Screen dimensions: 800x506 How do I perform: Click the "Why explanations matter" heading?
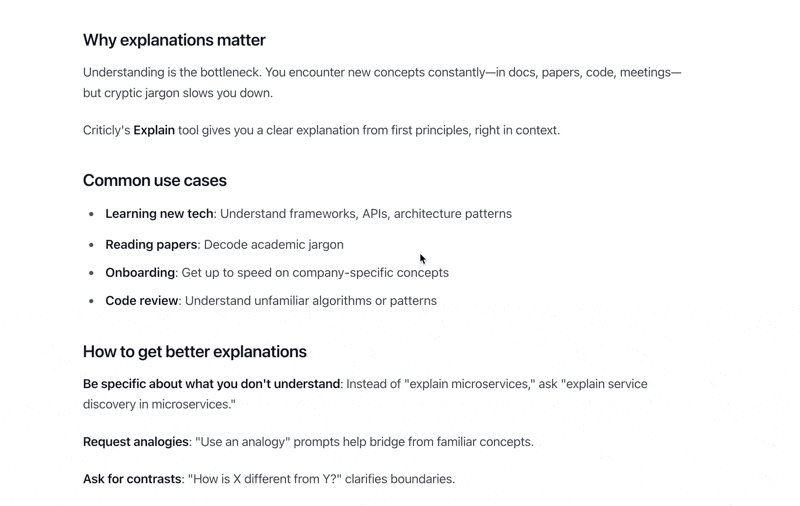click(x=174, y=40)
